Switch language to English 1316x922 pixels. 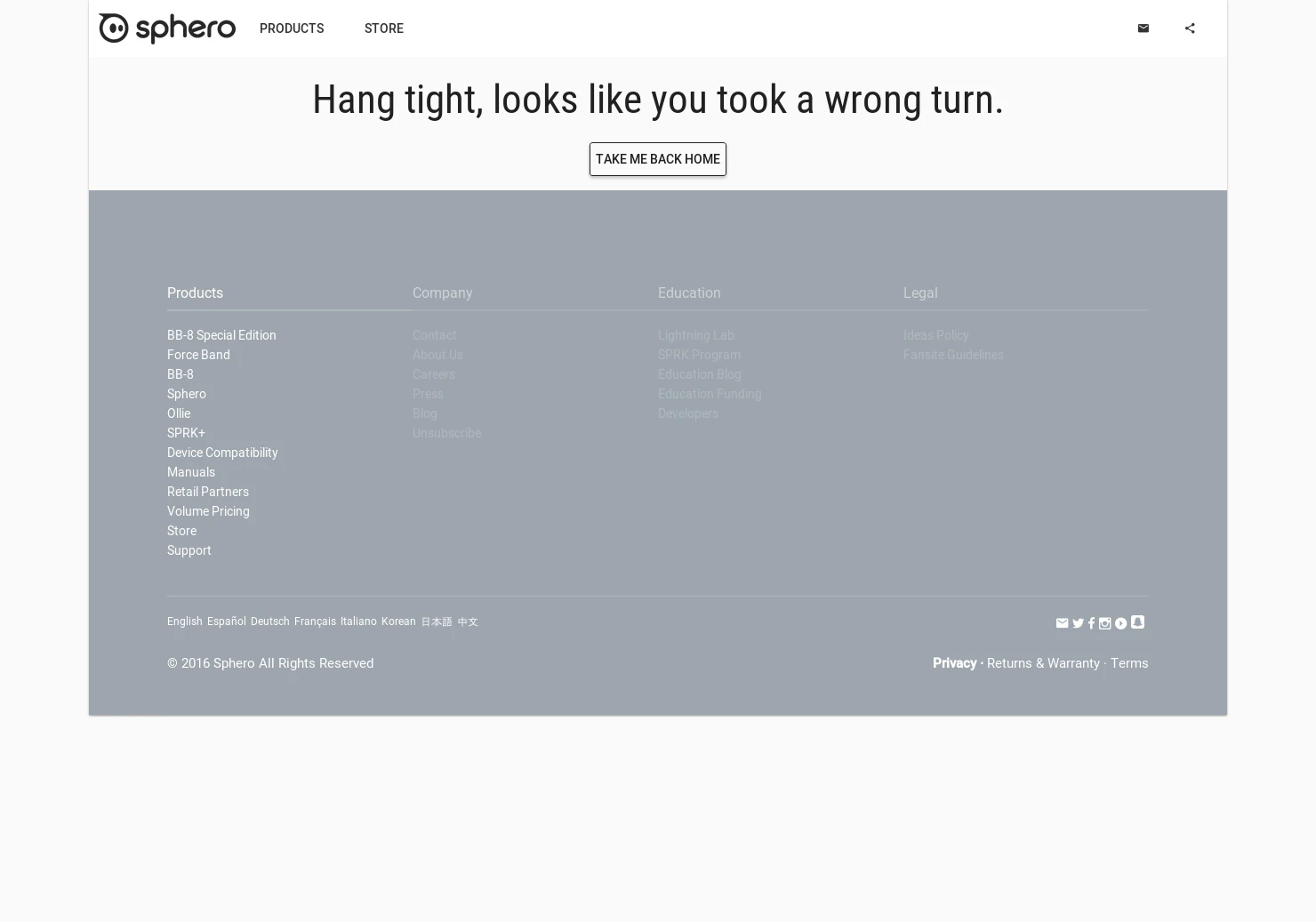click(185, 621)
